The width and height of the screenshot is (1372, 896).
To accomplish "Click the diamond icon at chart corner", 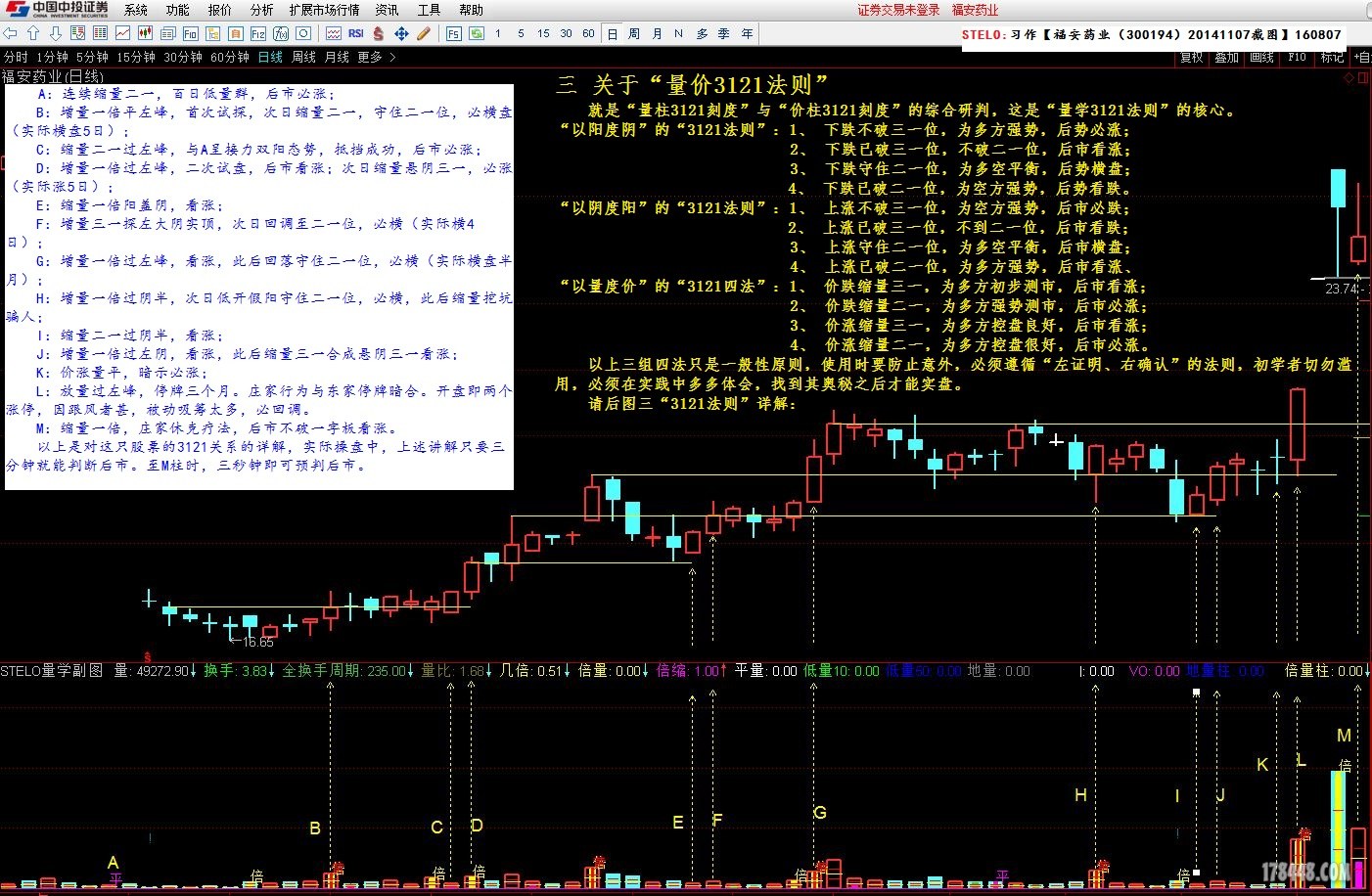I will click(x=1349, y=77).
